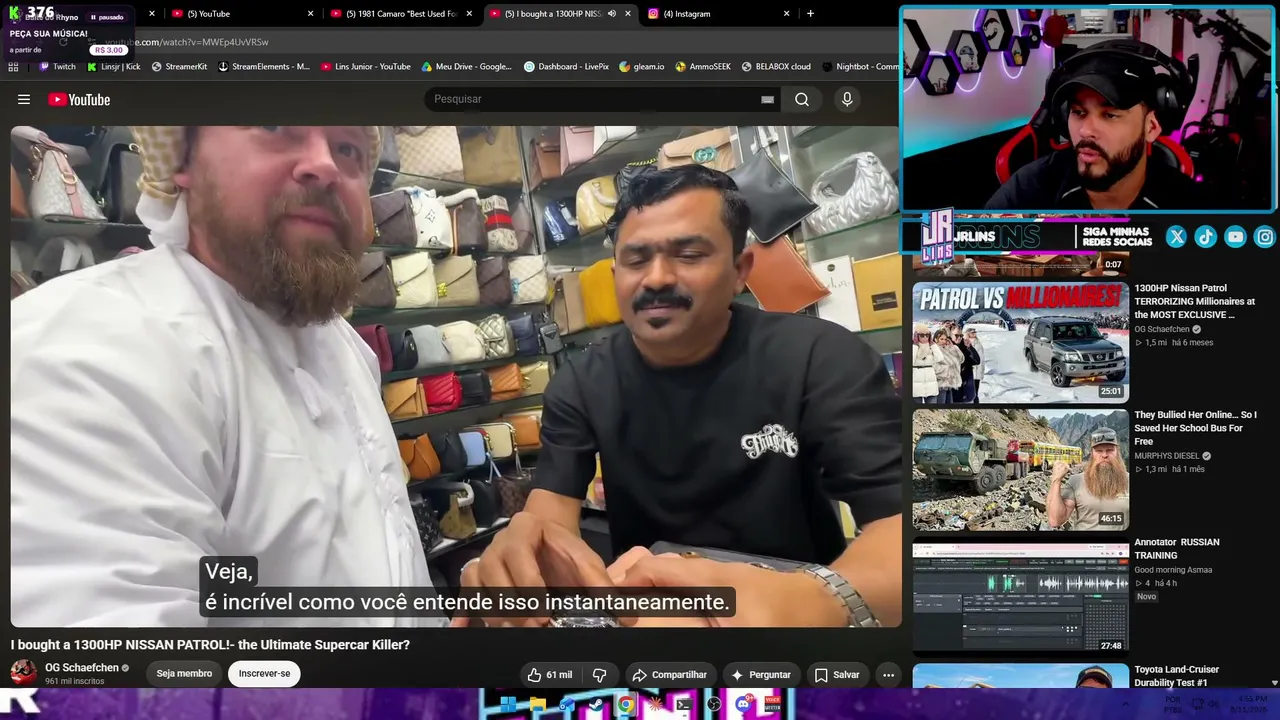The image size is (1280, 720).
Task: Switch to Chrome in the taskbar
Action: point(626,705)
